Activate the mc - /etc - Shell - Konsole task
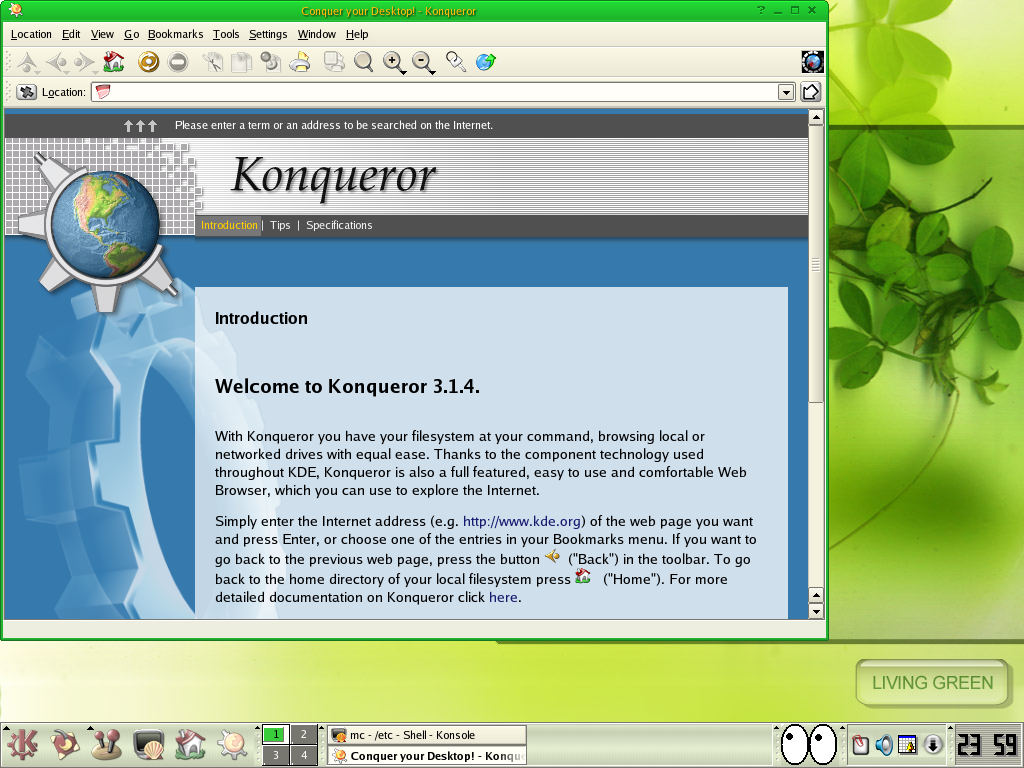 coord(426,735)
